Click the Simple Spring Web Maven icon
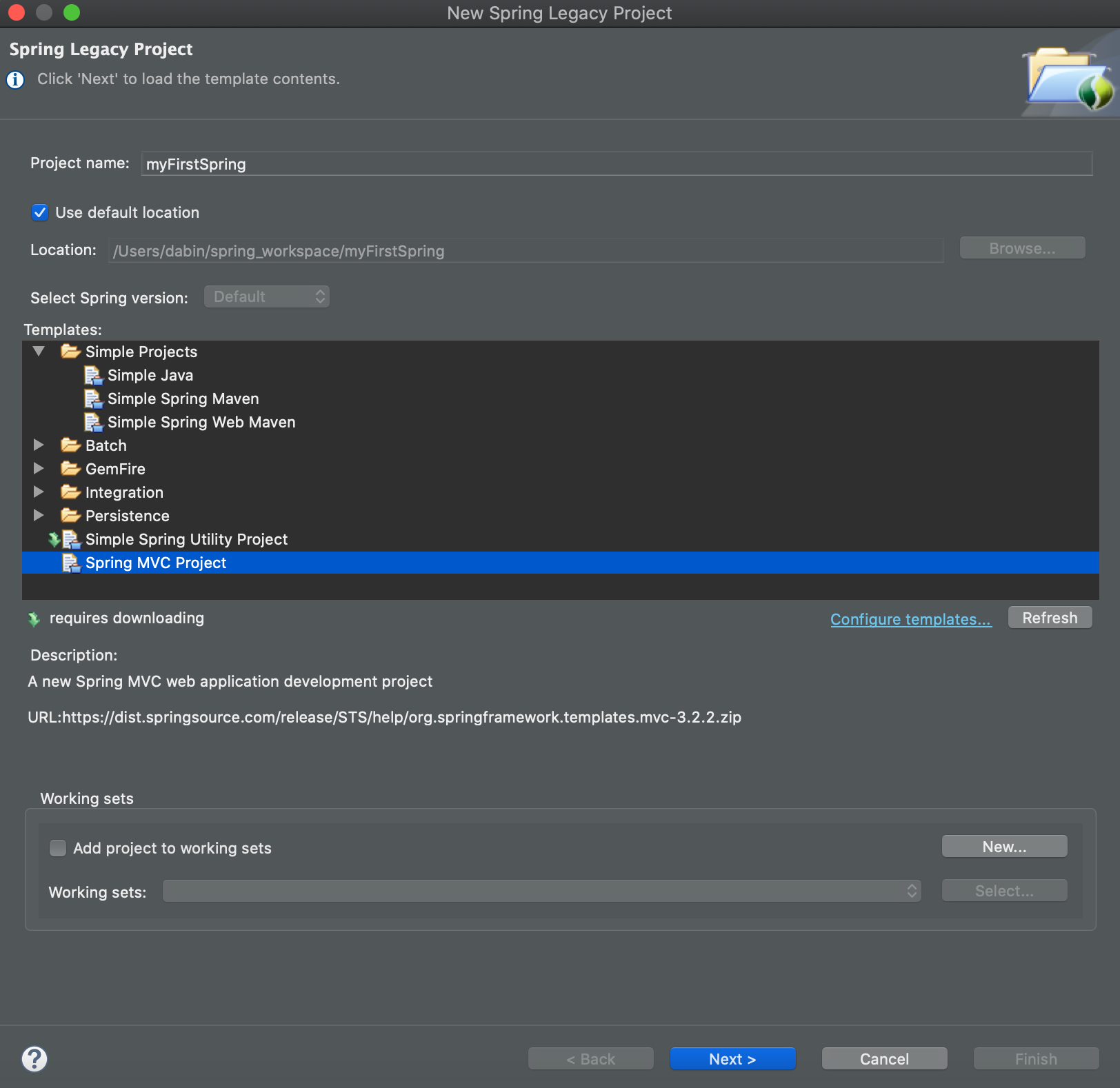This screenshot has width=1120, height=1088. pos(93,422)
